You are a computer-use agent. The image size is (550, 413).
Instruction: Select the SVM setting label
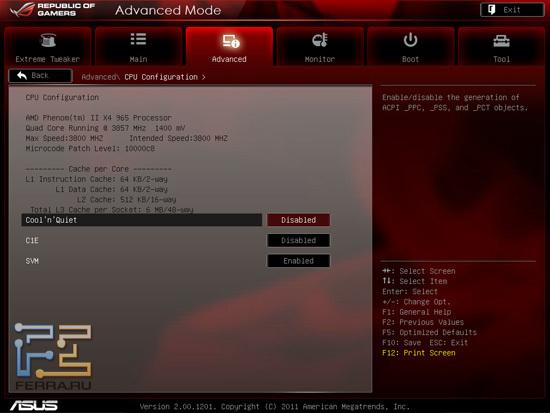(32, 261)
